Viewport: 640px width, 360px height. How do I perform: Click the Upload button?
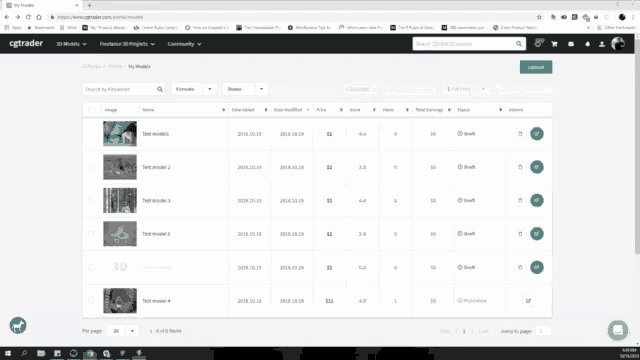(x=536, y=67)
